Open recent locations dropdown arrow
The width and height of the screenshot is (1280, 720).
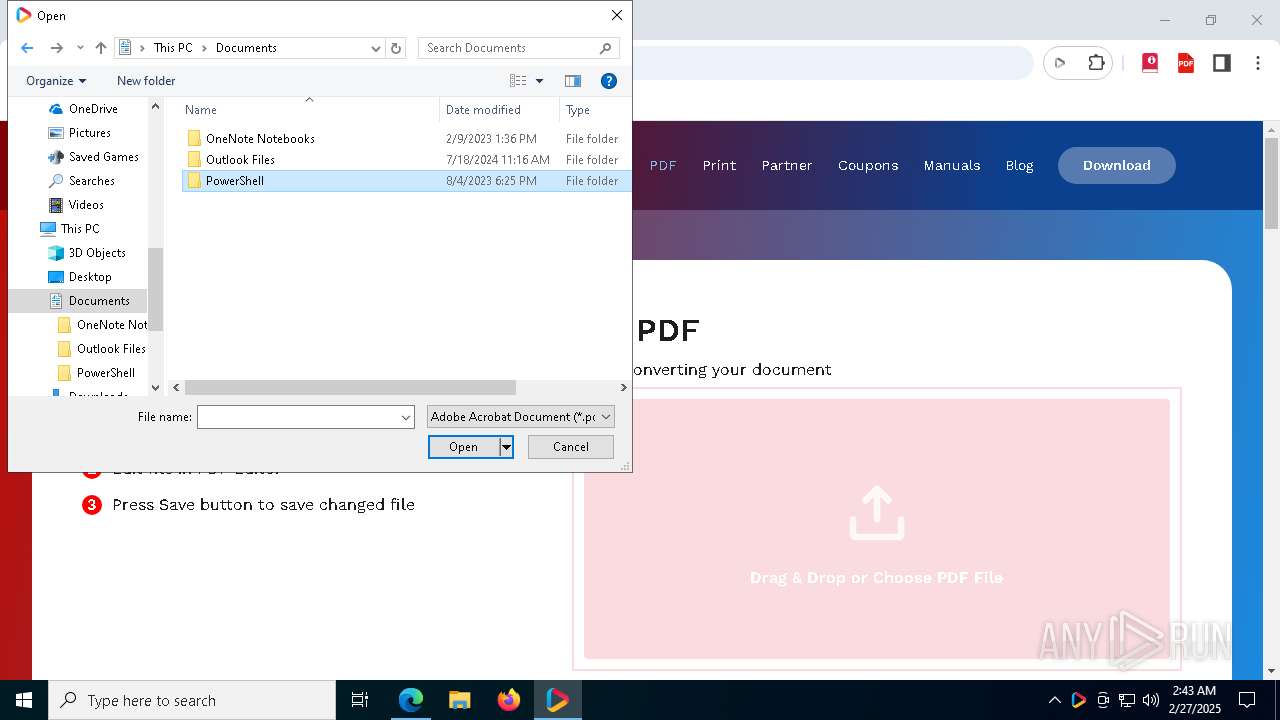[80, 48]
